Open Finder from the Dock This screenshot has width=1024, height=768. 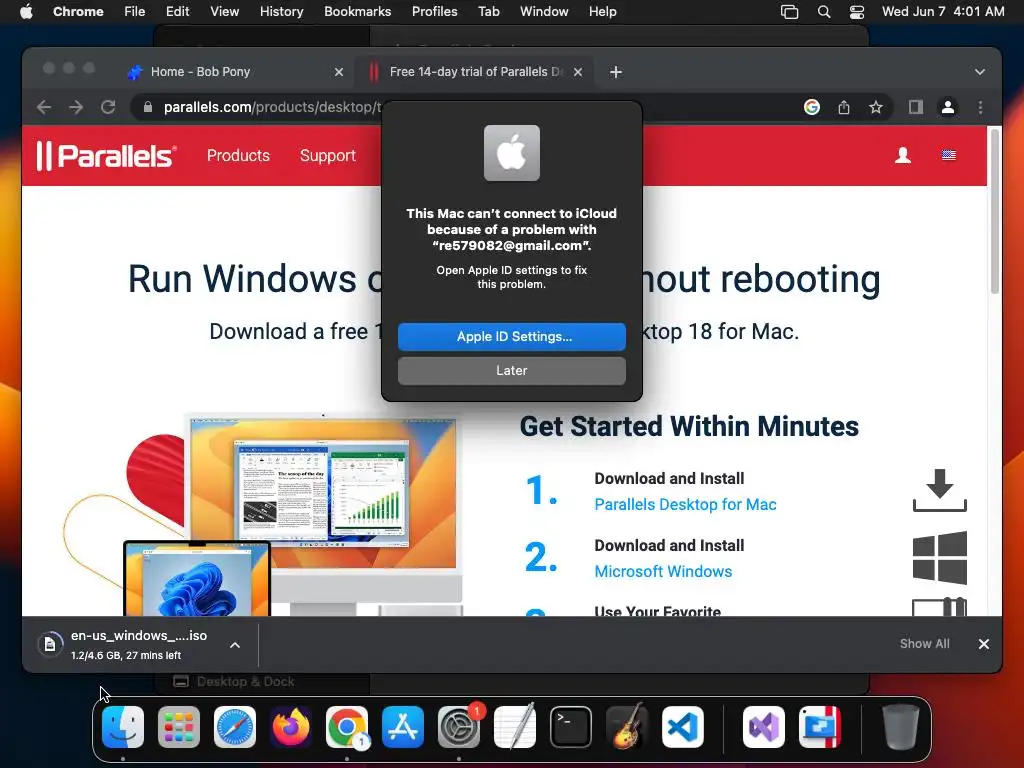pyautogui.click(x=123, y=727)
